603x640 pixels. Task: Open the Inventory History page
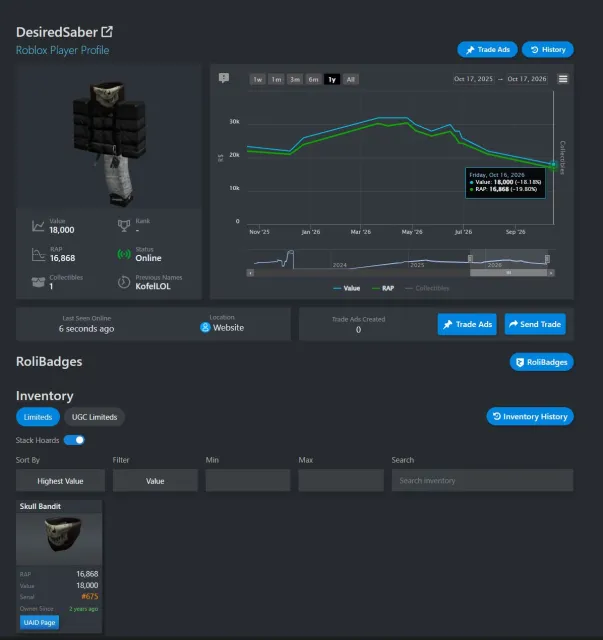(x=530, y=416)
